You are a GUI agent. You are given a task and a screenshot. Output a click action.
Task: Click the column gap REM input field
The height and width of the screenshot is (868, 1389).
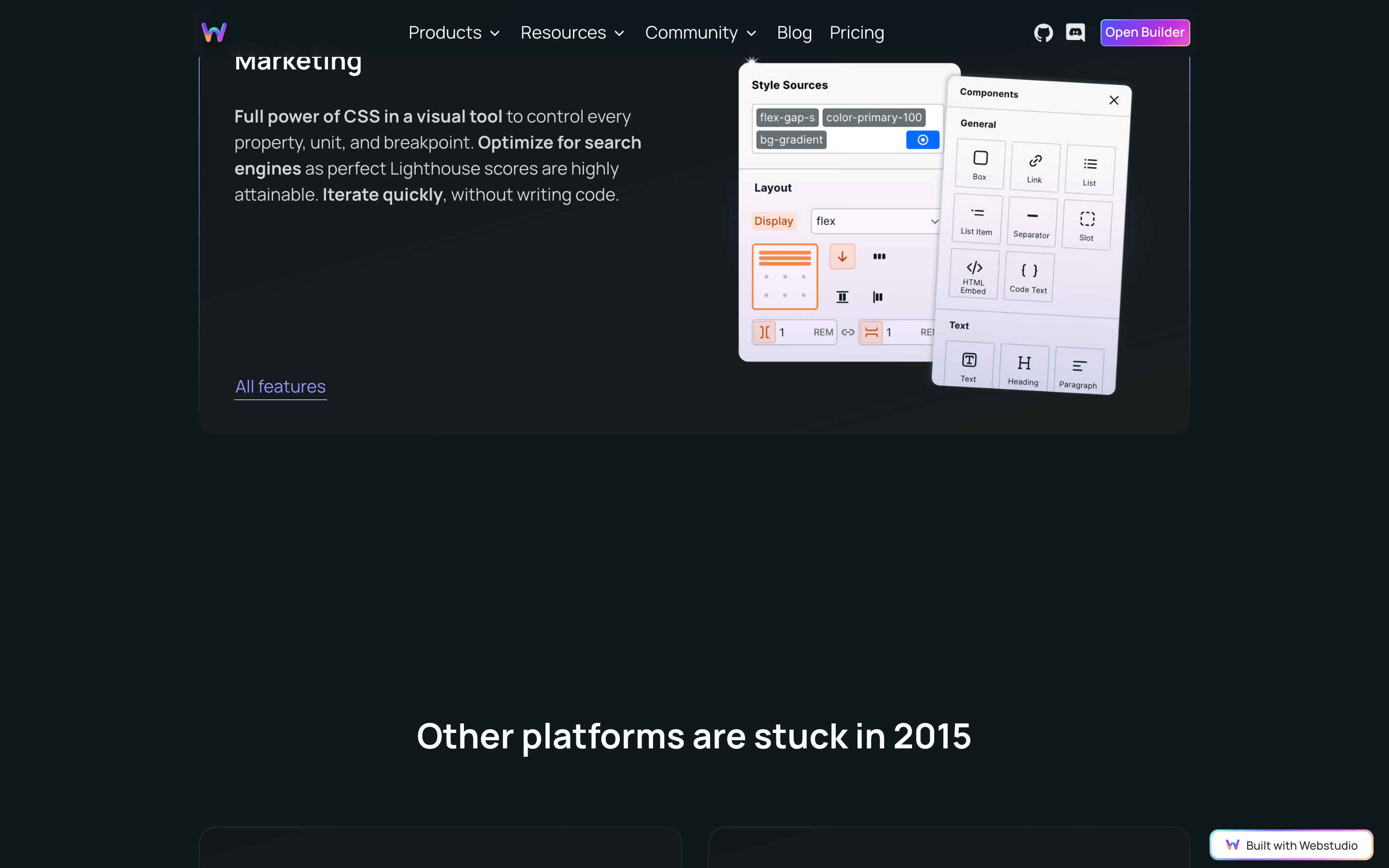click(x=795, y=332)
